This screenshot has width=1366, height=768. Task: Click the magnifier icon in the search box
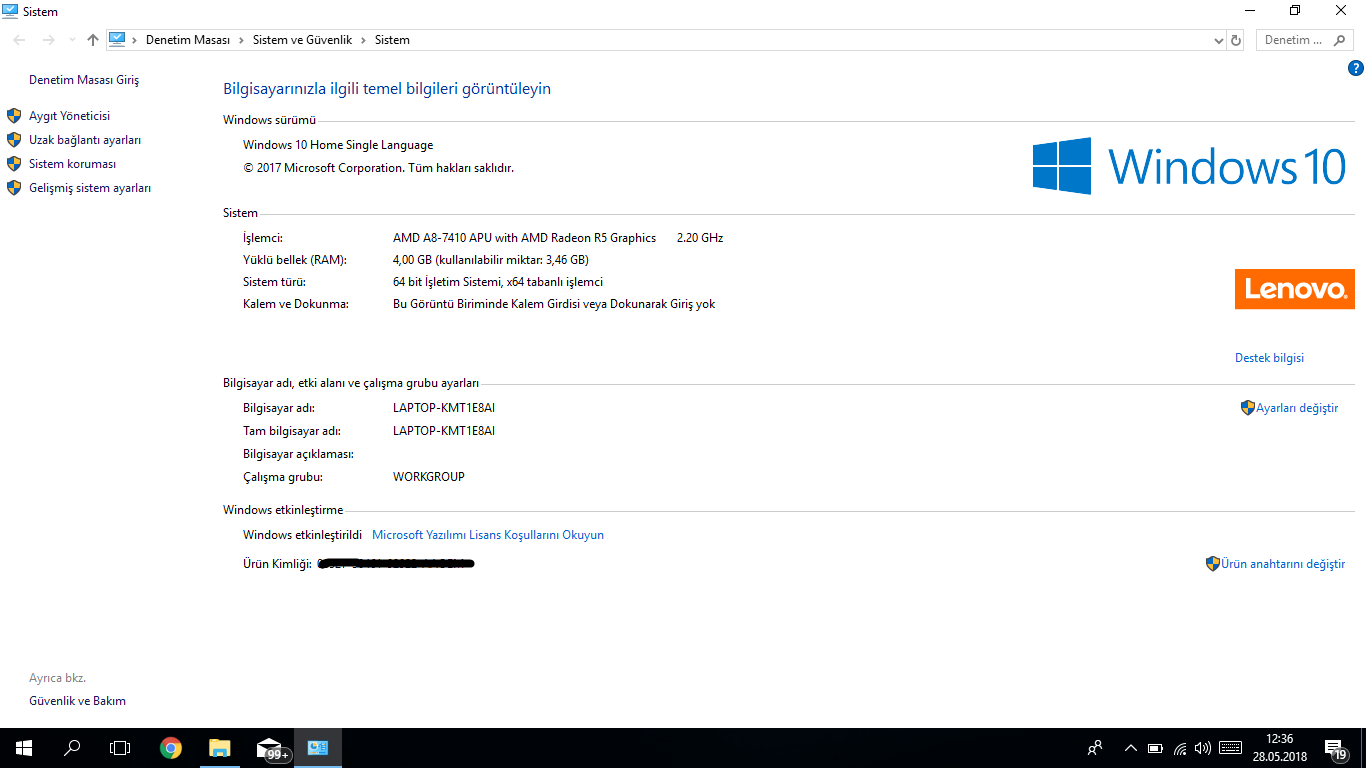[x=1340, y=40]
